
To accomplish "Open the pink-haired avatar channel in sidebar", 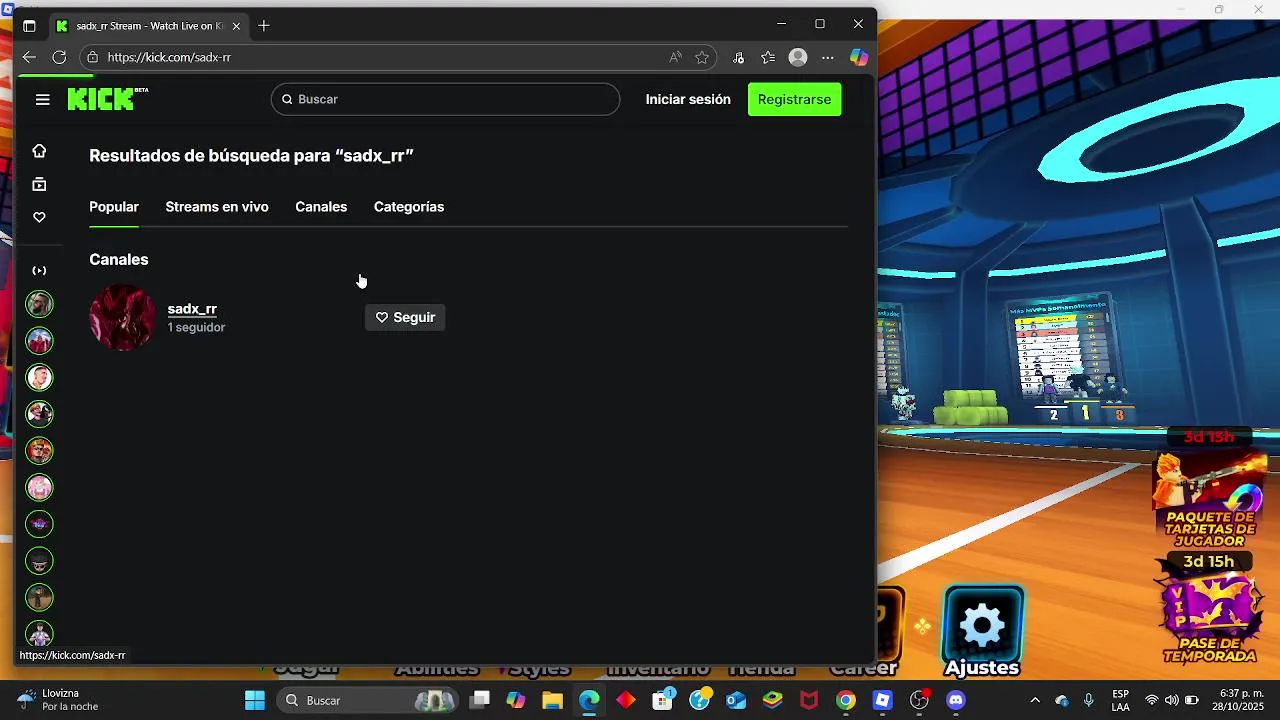I will (39, 487).
